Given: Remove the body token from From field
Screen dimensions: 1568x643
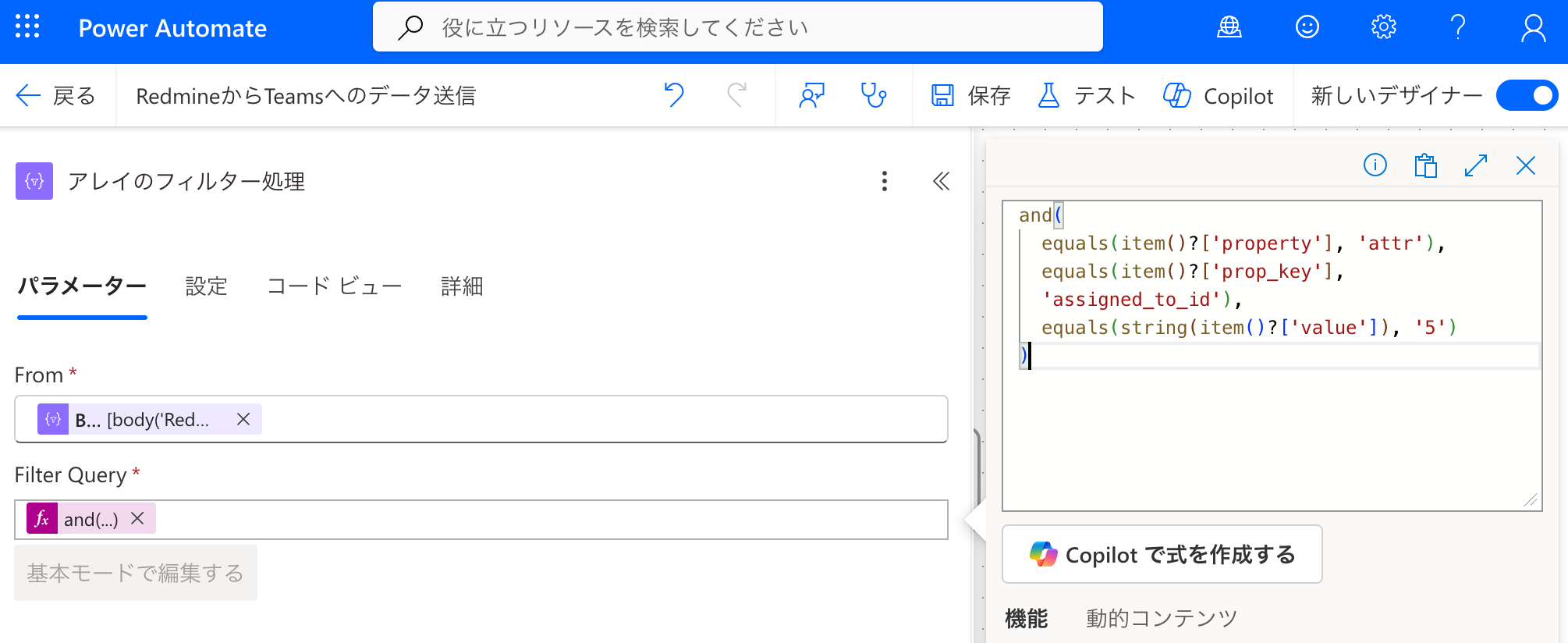Looking at the screenshot, I should tap(243, 420).
